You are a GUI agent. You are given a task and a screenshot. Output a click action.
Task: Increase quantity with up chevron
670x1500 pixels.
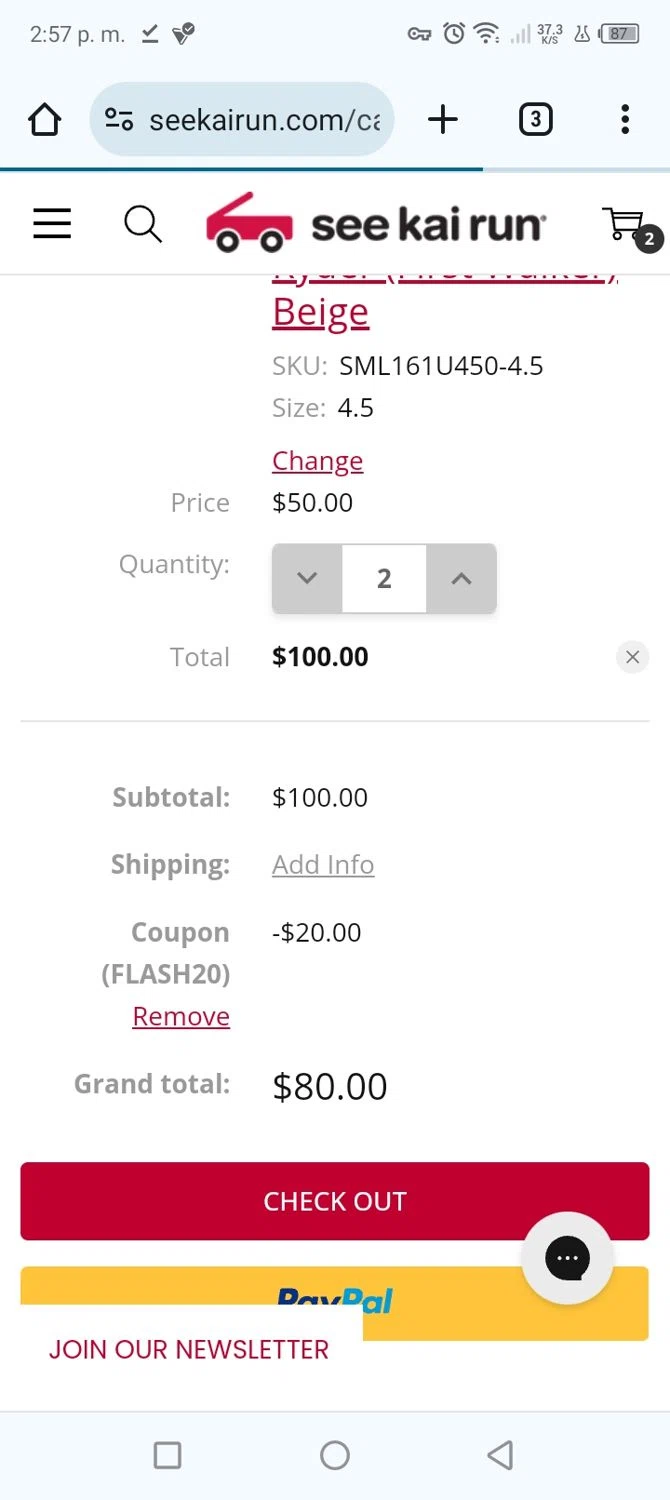(x=461, y=578)
